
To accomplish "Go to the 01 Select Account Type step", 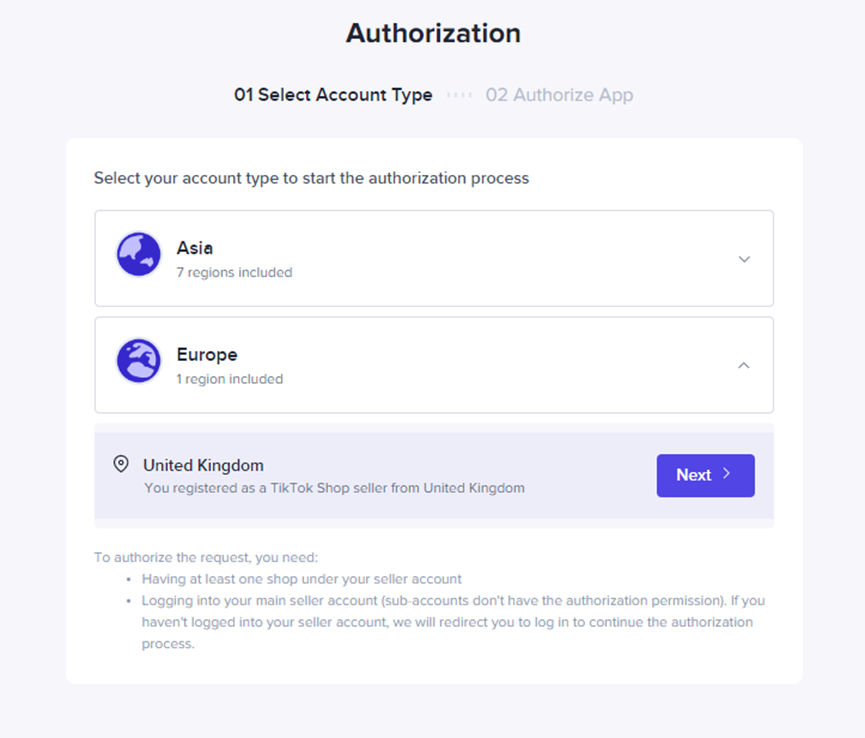I will pos(333,95).
